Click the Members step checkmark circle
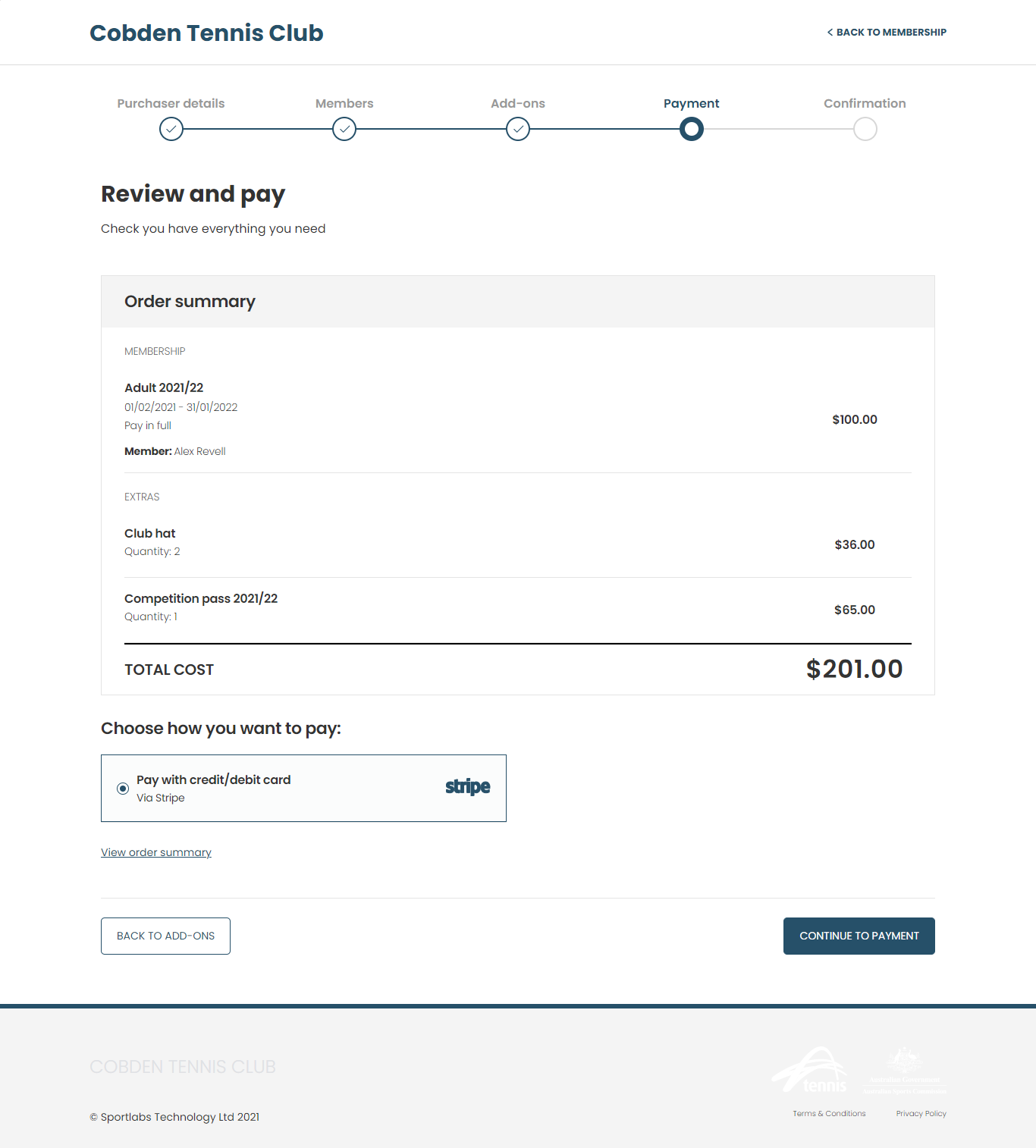1036x1148 pixels. pos(344,130)
